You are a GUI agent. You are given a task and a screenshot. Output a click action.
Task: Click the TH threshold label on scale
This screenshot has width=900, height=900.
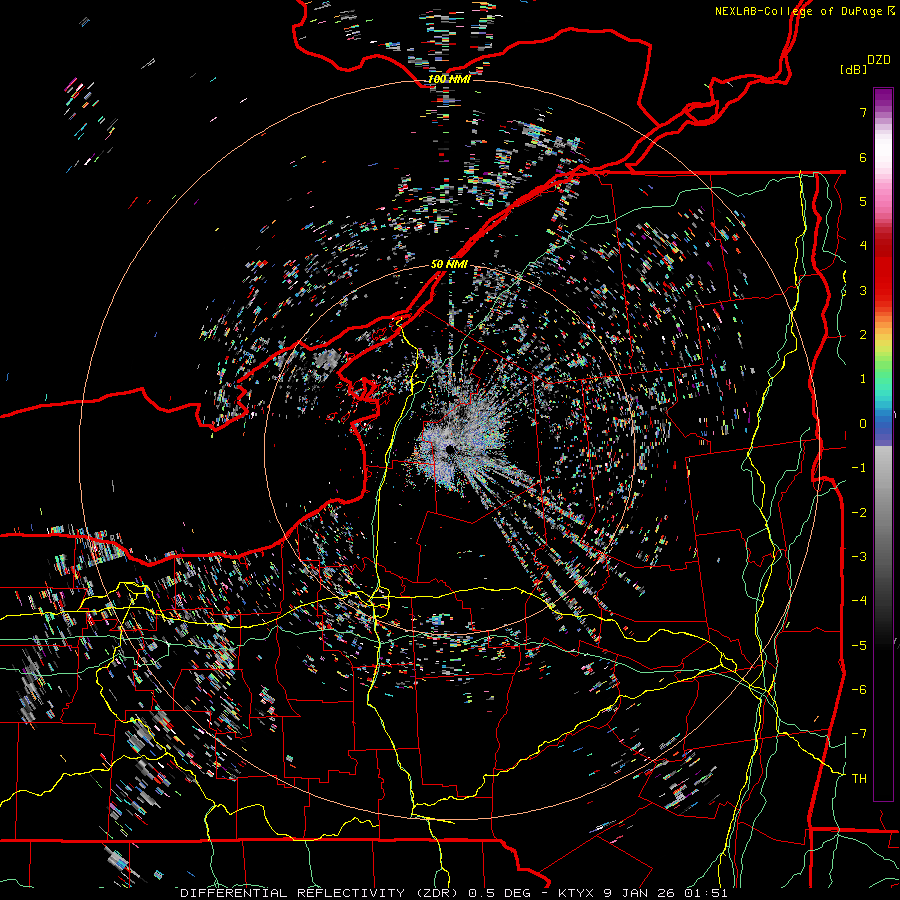coord(859,779)
